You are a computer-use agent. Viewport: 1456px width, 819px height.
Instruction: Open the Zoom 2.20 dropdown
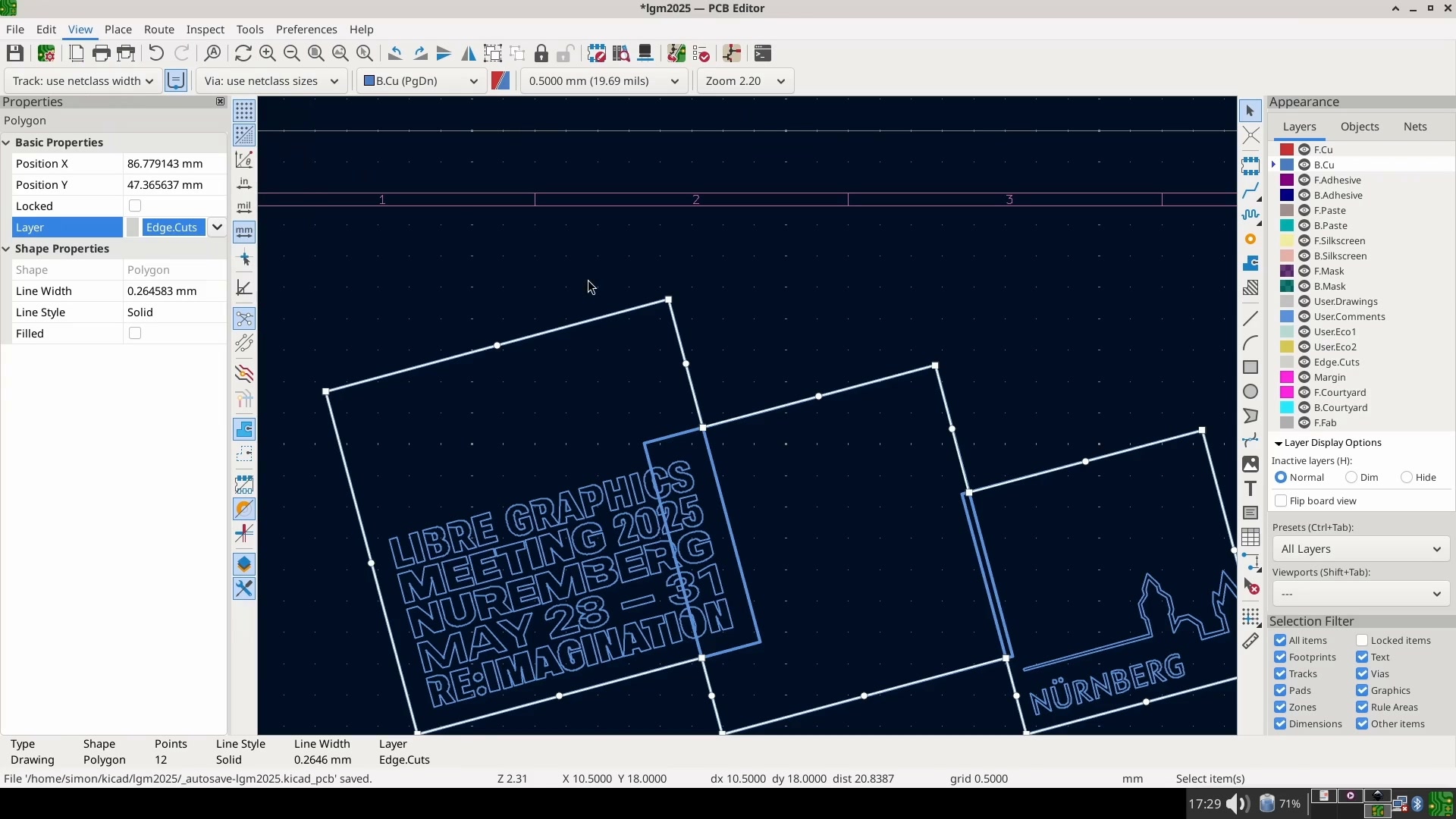coord(745,81)
